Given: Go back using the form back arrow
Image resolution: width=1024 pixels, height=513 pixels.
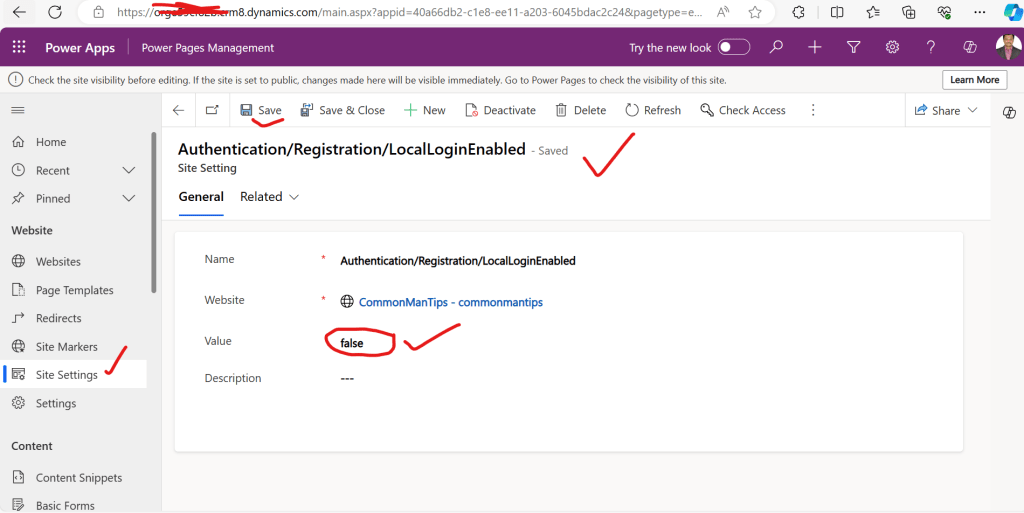Looking at the screenshot, I should click(x=178, y=110).
